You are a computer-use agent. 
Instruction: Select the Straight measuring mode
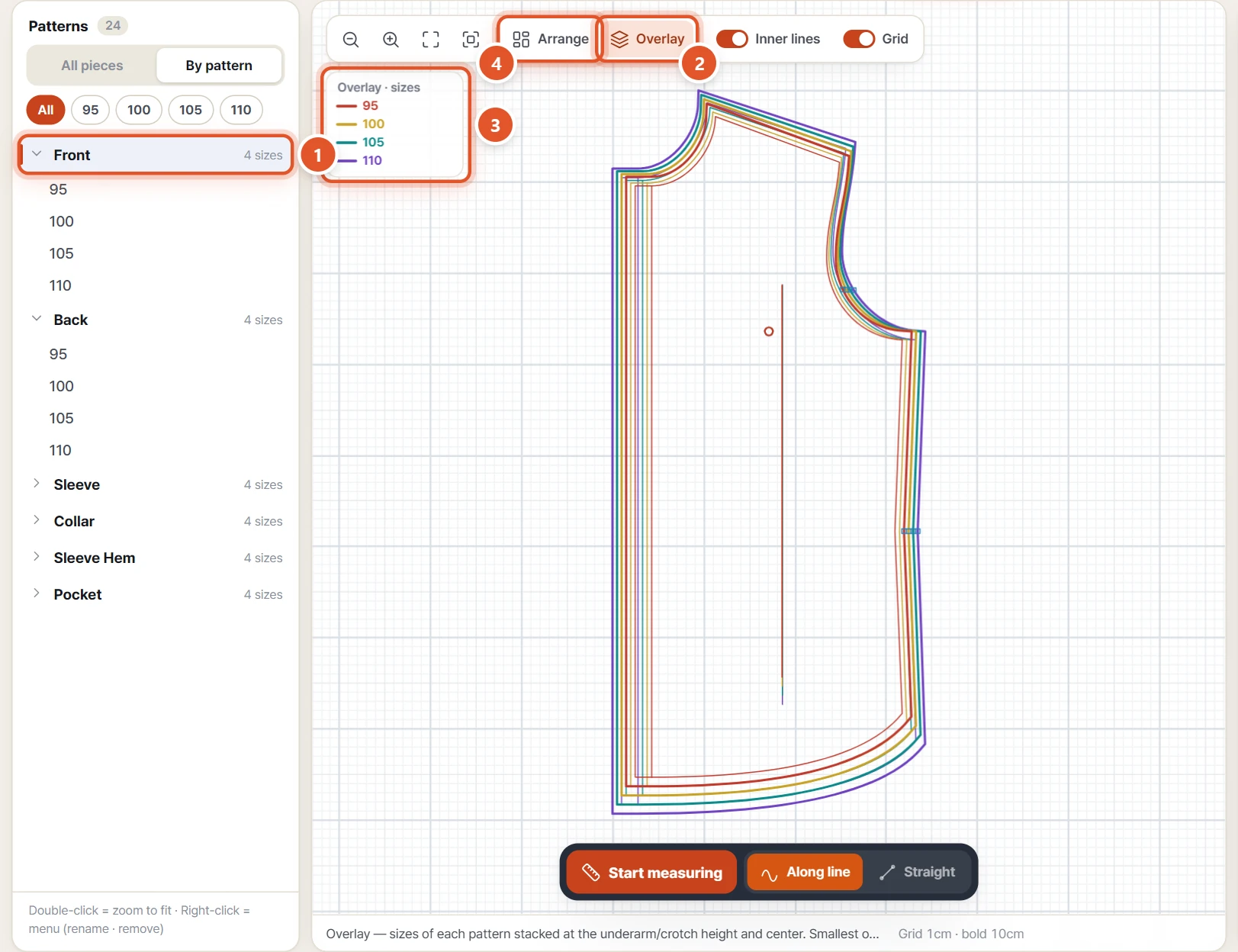[x=917, y=872]
